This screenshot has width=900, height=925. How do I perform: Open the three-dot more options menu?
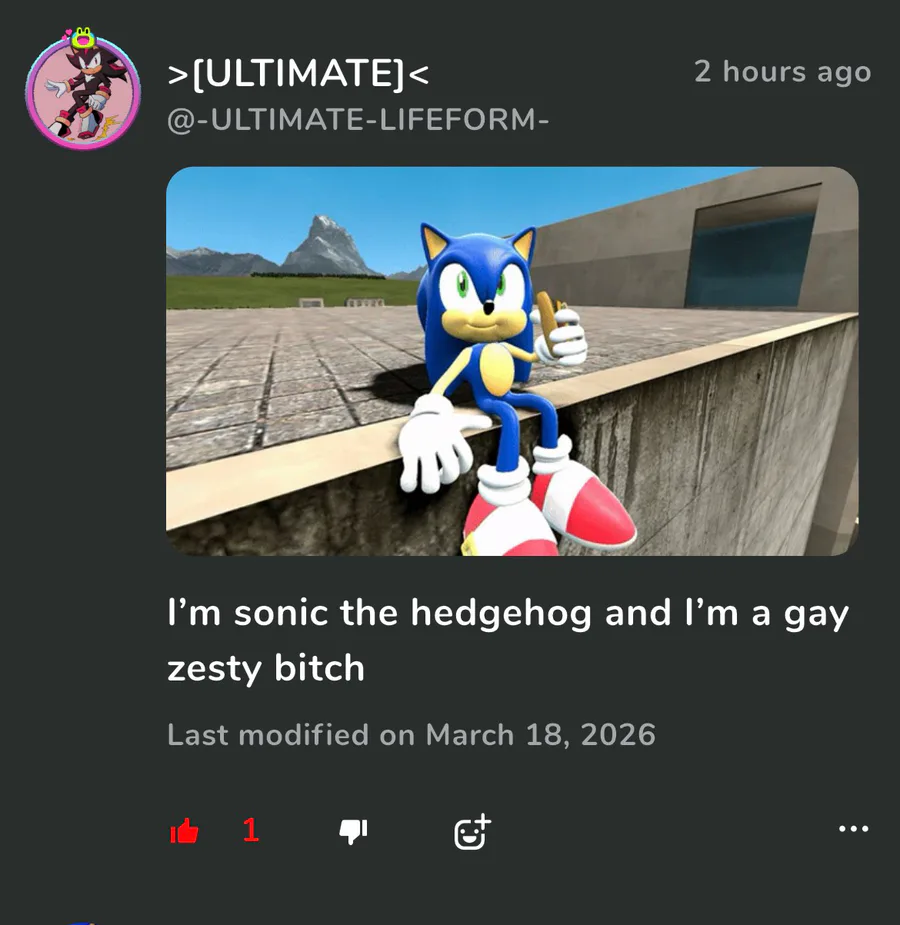point(853,829)
